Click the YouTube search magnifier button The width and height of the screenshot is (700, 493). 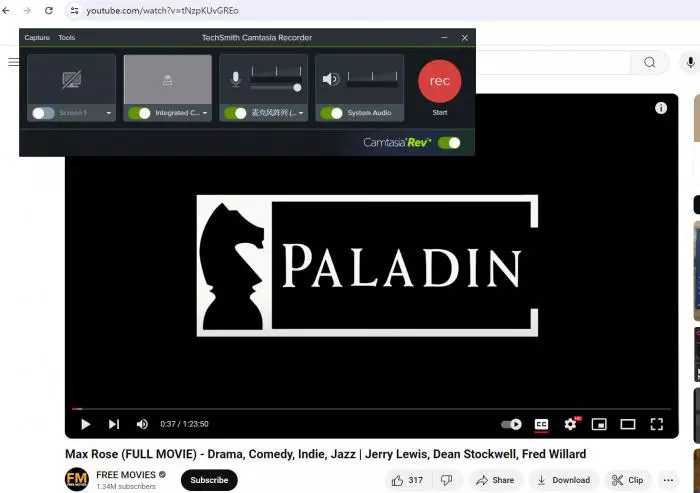[650, 62]
